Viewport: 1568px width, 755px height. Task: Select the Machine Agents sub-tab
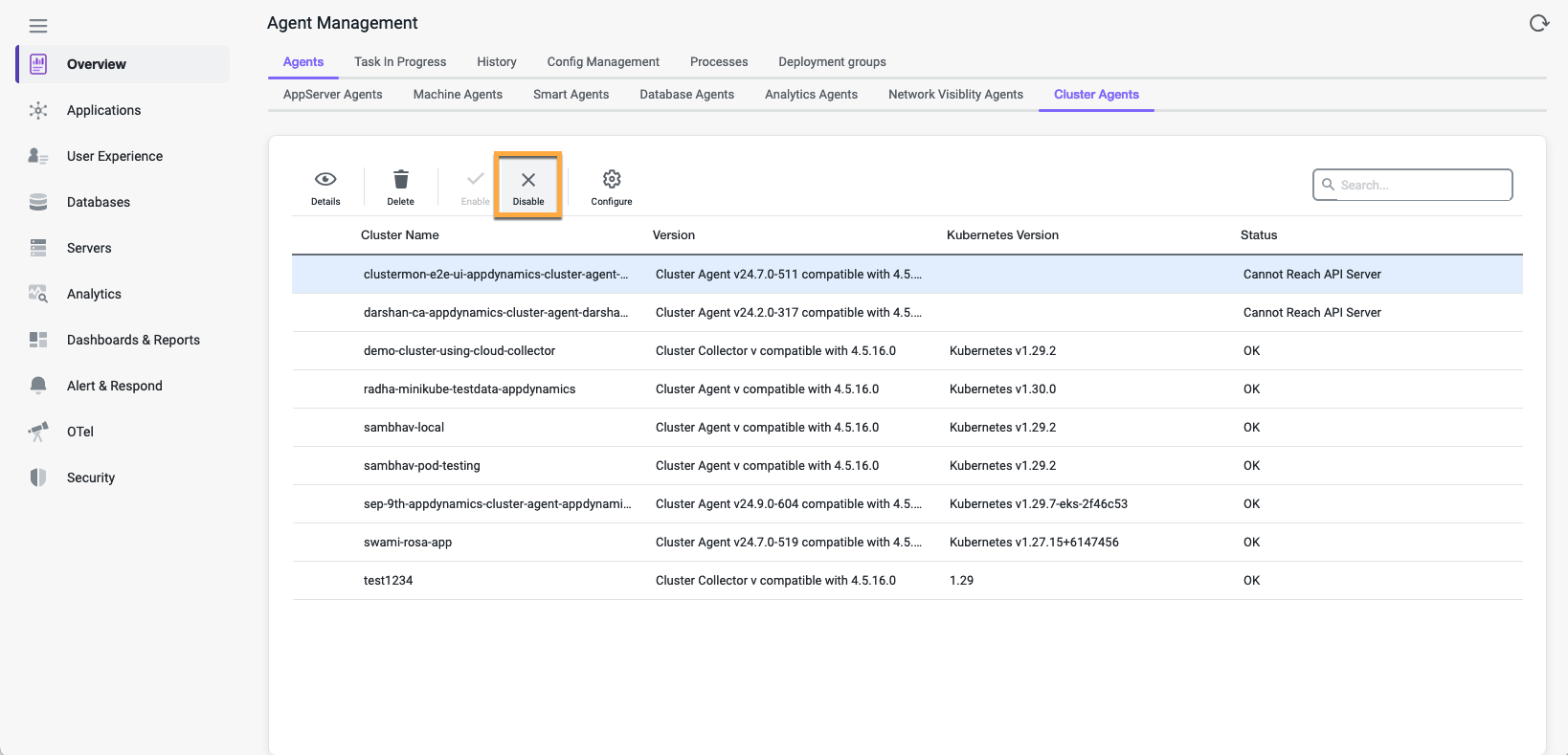tap(458, 95)
